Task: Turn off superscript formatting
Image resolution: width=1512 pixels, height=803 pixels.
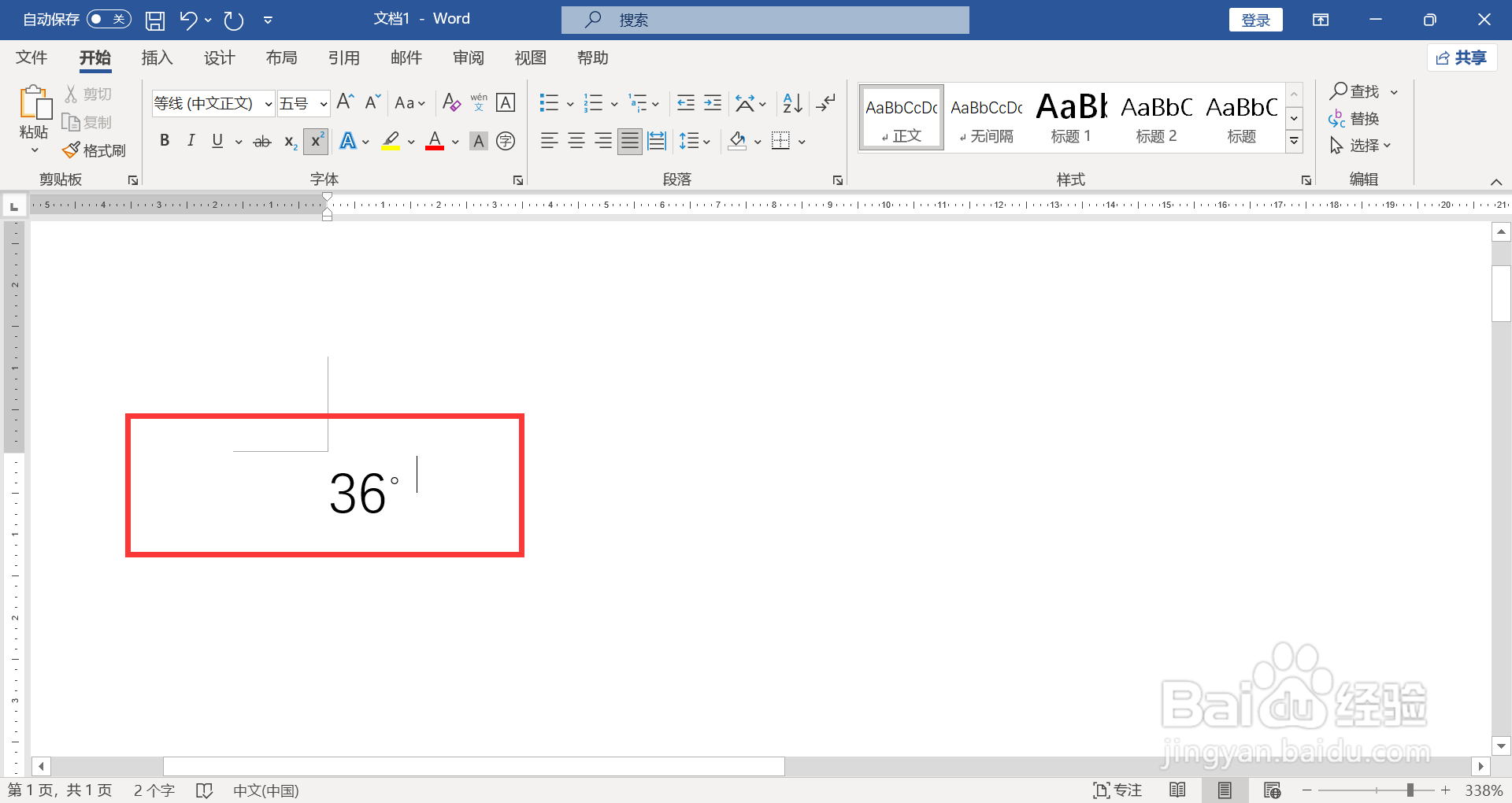Action: pyautogui.click(x=316, y=141)
